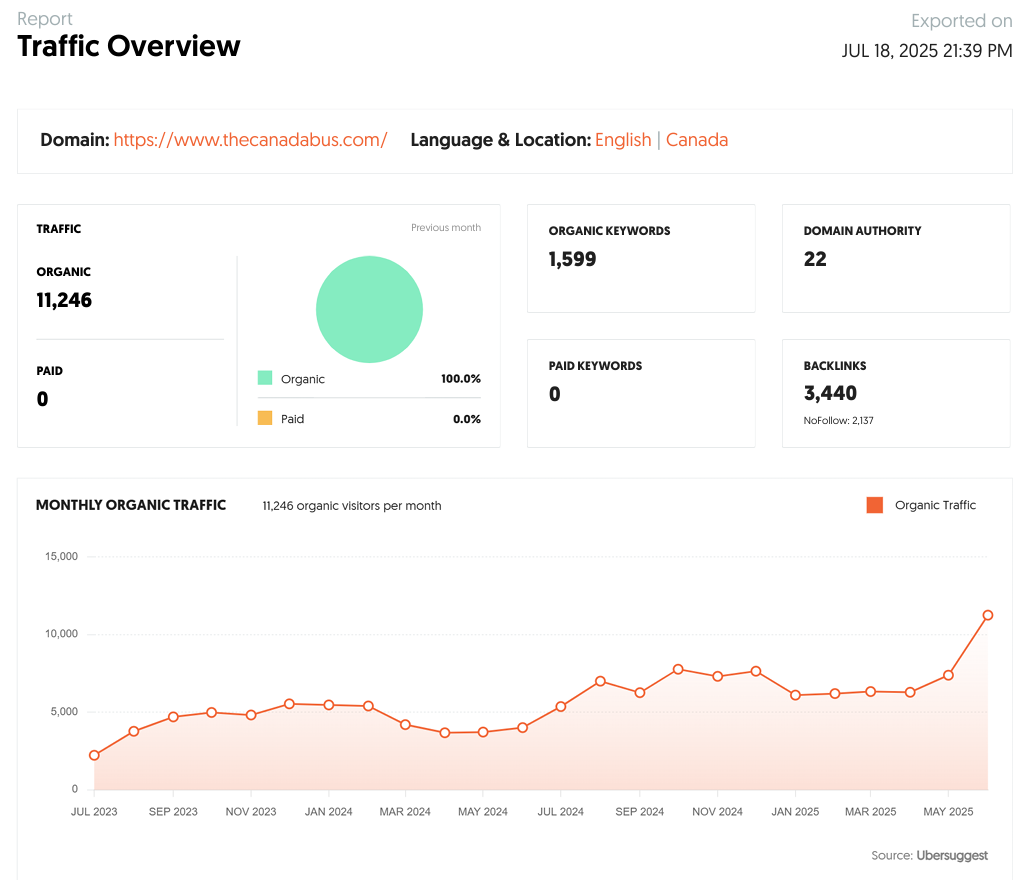
Task: Click the data point above JUL 2024
Action: tap(561, 706)
